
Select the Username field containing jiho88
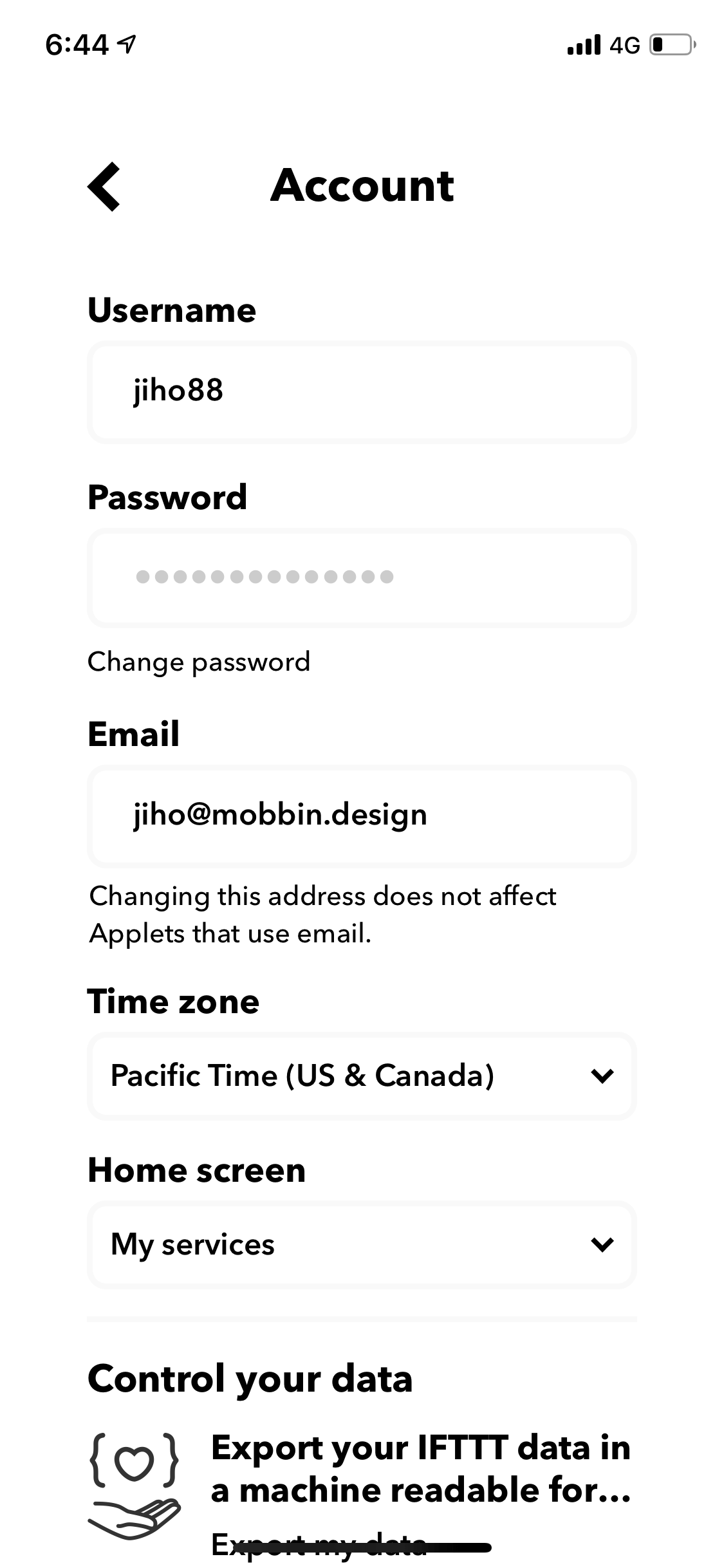click(x=362, y=391)
